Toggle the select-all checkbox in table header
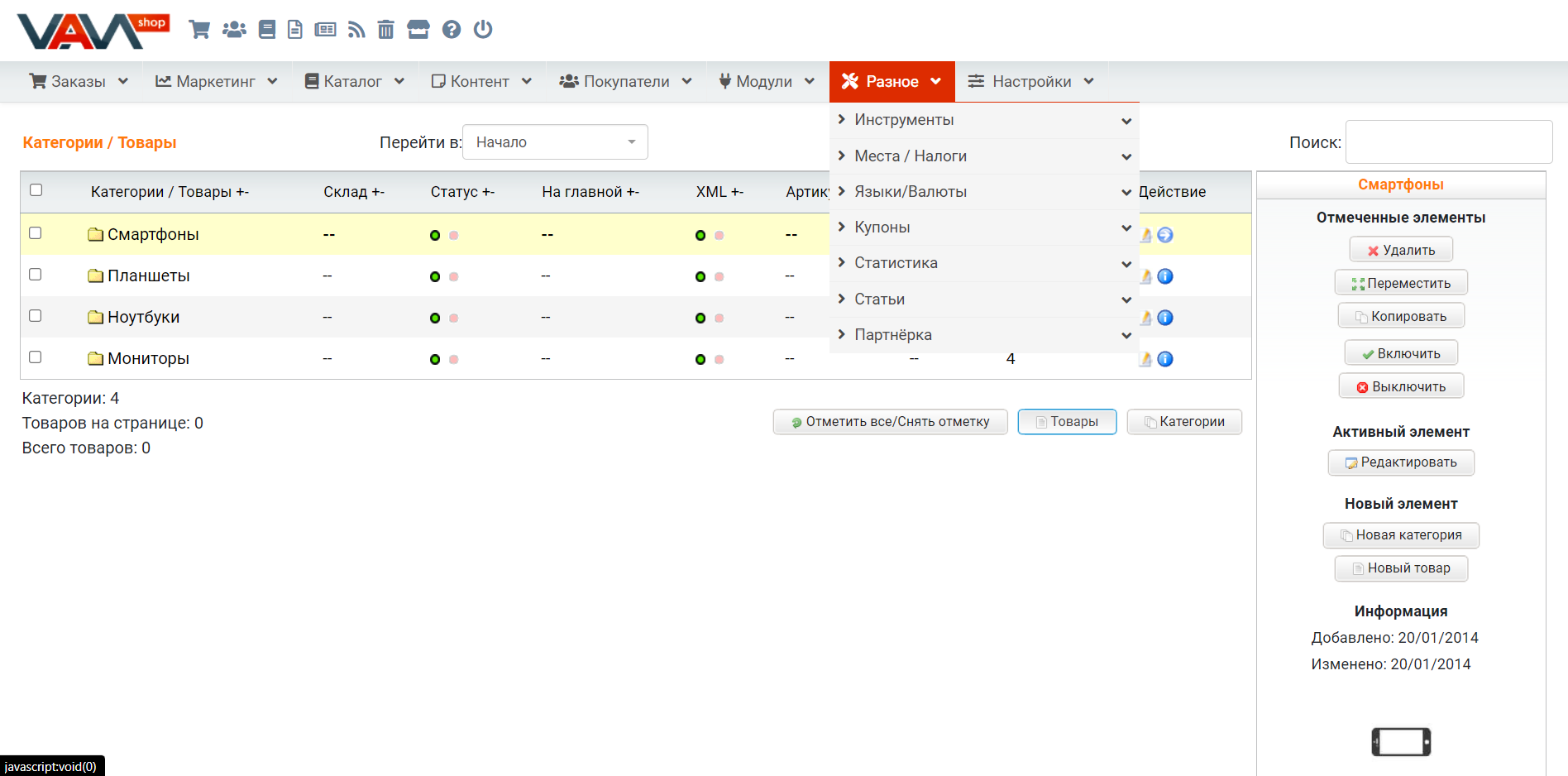Viewport: 1568px width, 776px height. 36,190
